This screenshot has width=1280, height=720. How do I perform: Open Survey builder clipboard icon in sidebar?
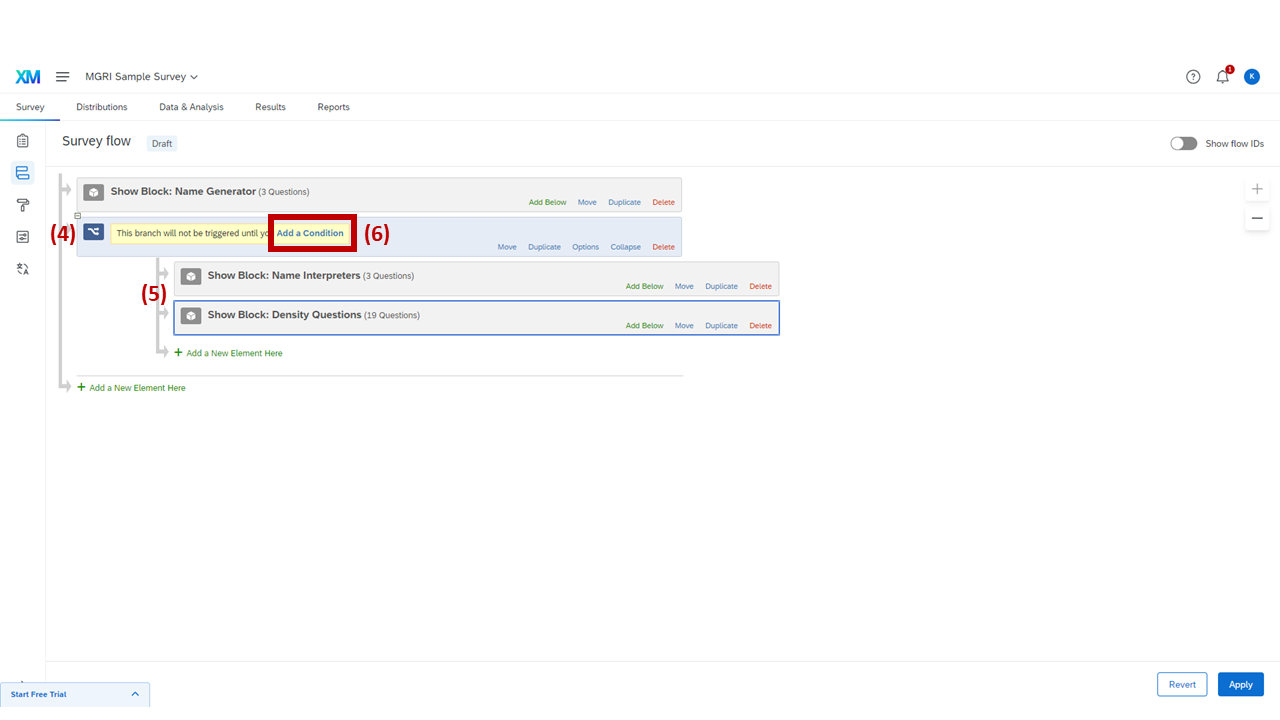[x=23, y=141]
